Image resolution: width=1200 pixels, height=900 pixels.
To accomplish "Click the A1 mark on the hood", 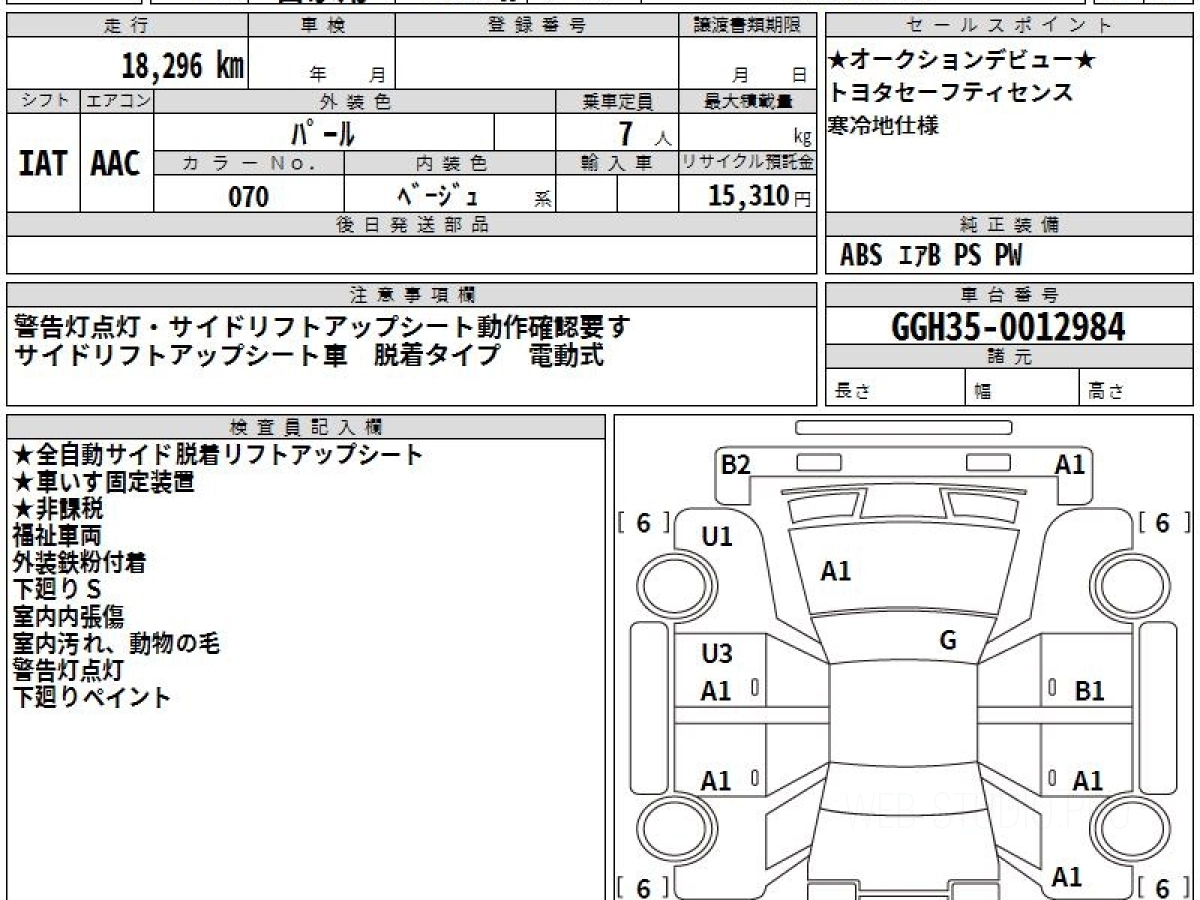I will (x=836, y=571).
